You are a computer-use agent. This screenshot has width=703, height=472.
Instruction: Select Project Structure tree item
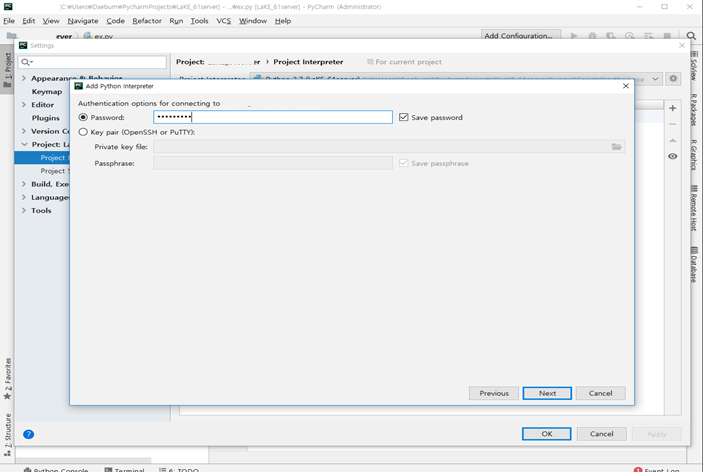coord(55,171)
